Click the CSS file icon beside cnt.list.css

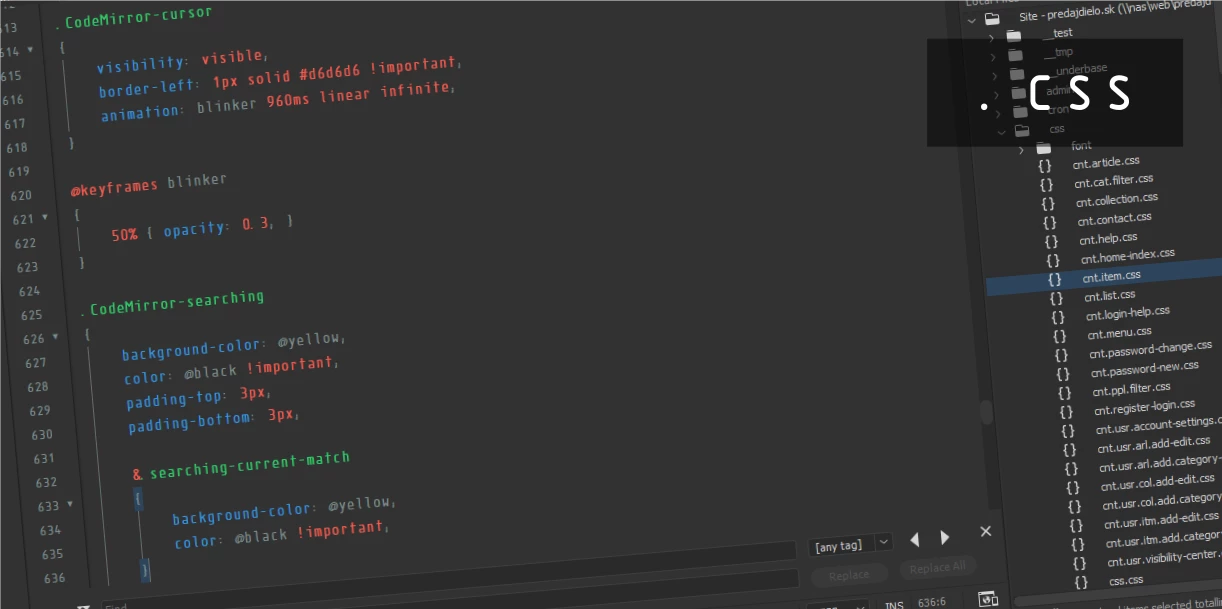pyautogui.click(x=1057, y=298)
